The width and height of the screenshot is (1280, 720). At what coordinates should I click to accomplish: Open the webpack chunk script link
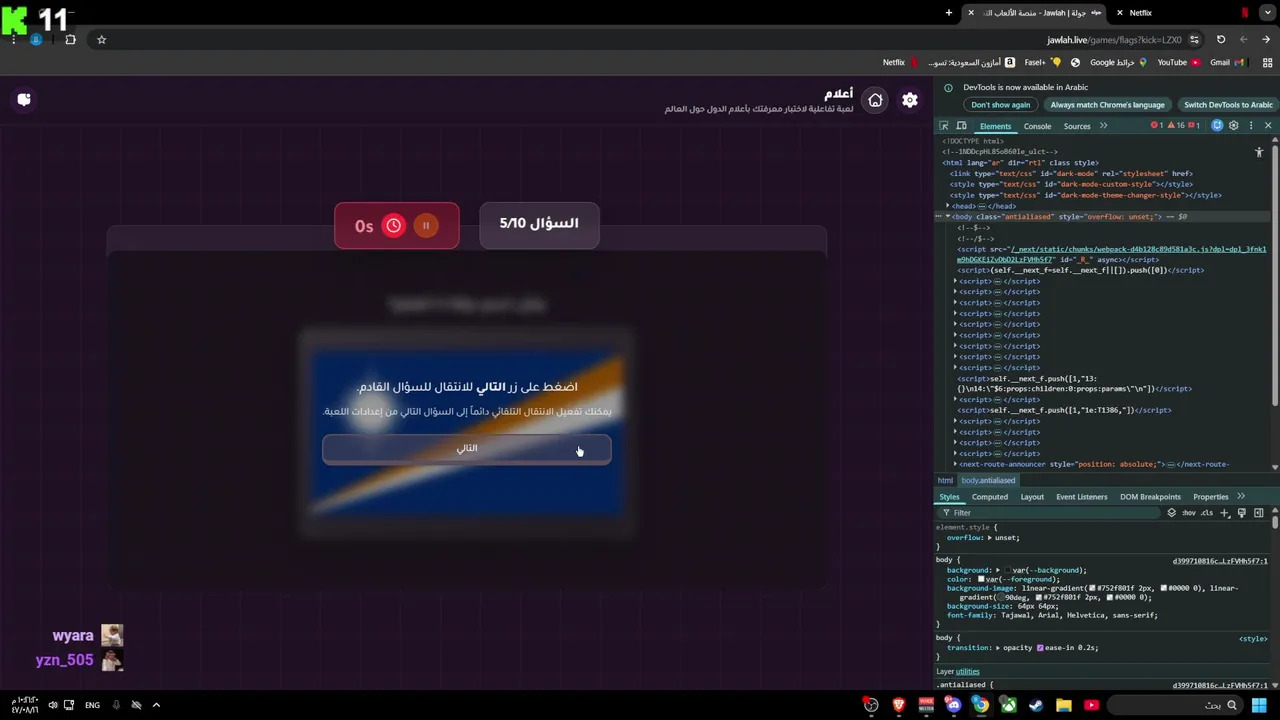(1111, 254)
